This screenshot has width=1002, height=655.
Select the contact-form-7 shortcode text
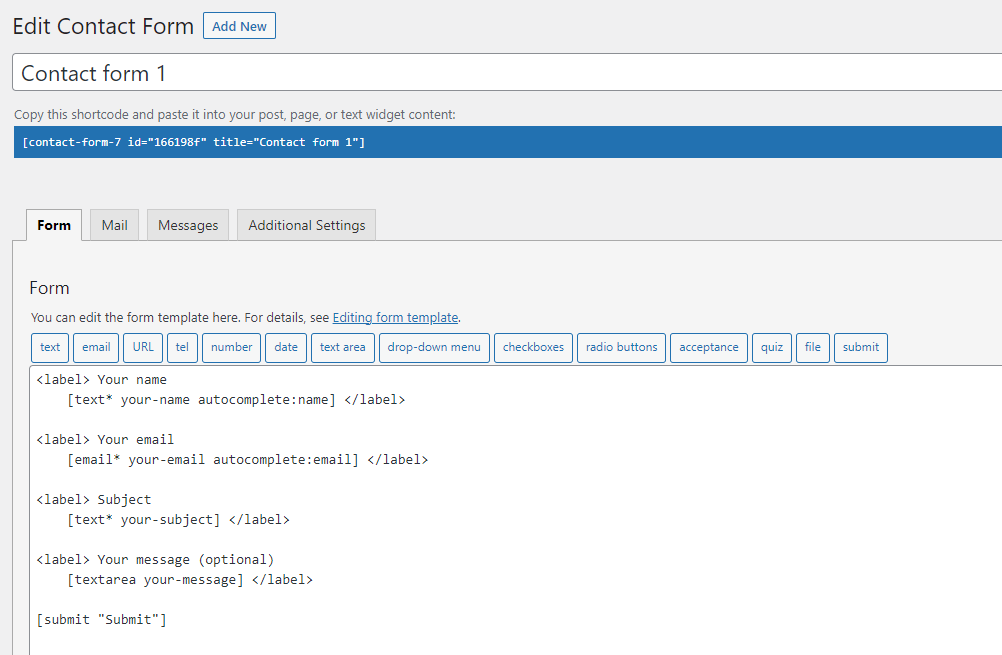(193, 142)
